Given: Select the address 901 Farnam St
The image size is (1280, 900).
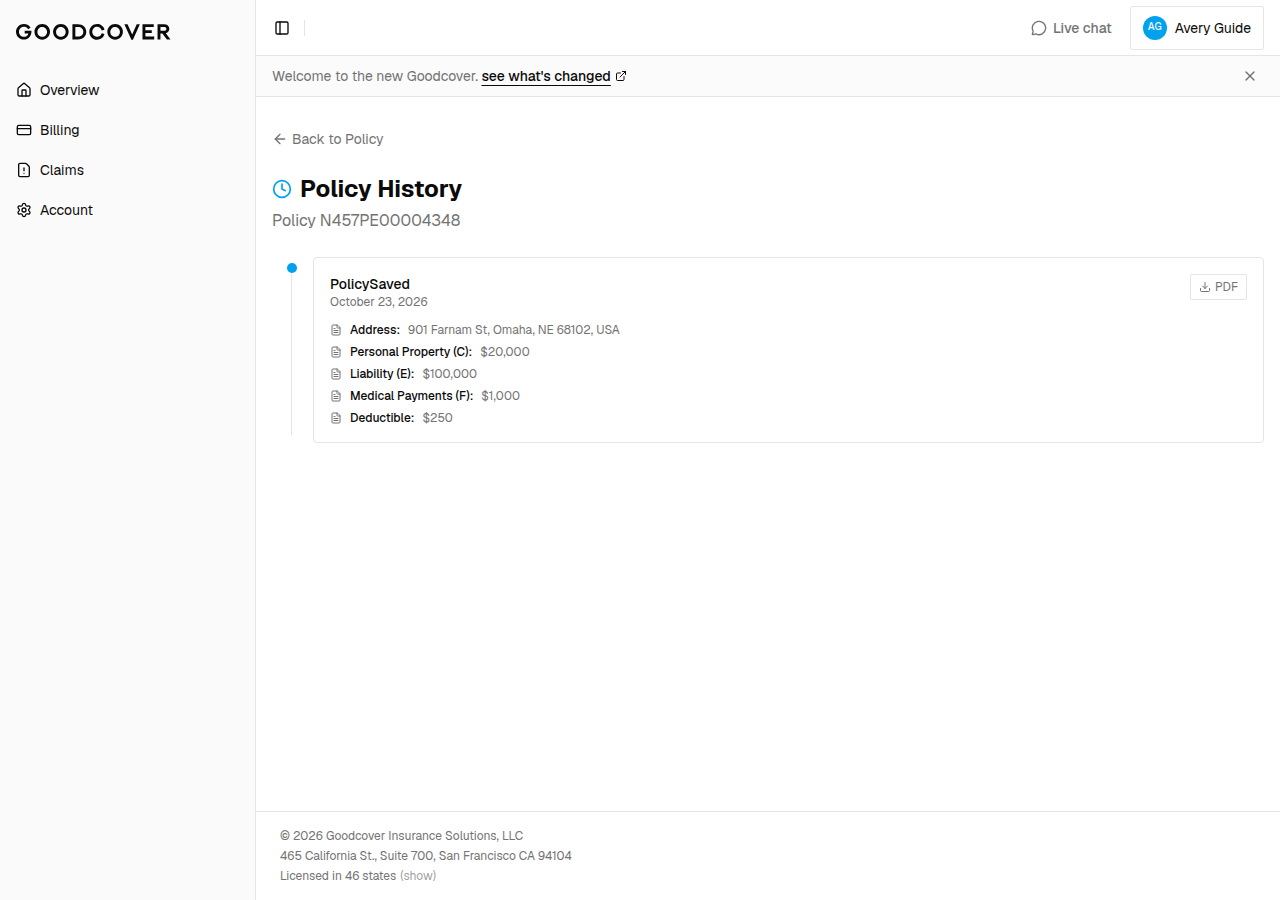Looking at the screenshot, I should point(514,330).
